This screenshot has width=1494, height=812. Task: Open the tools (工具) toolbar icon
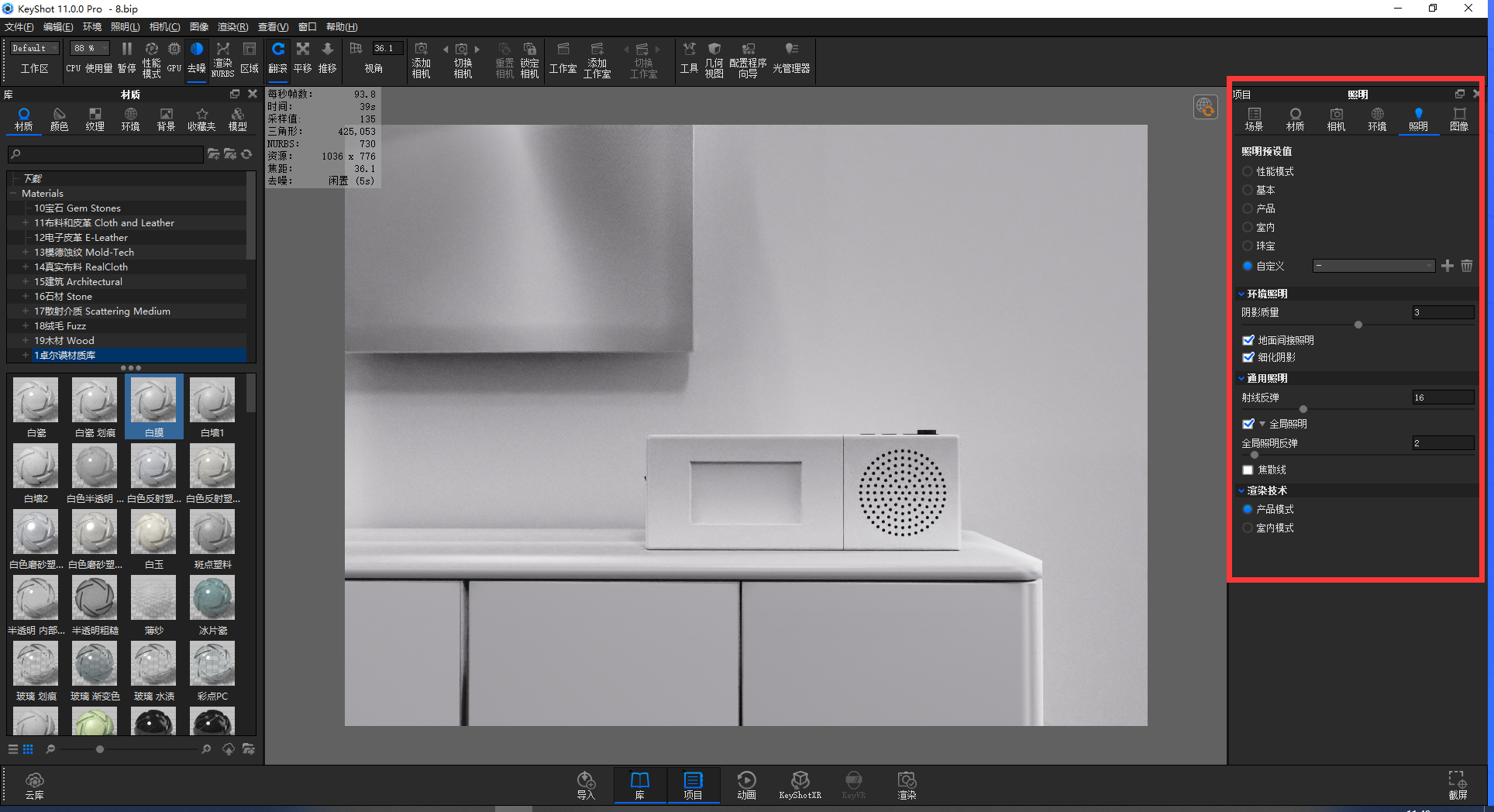[x=689, y=58]
